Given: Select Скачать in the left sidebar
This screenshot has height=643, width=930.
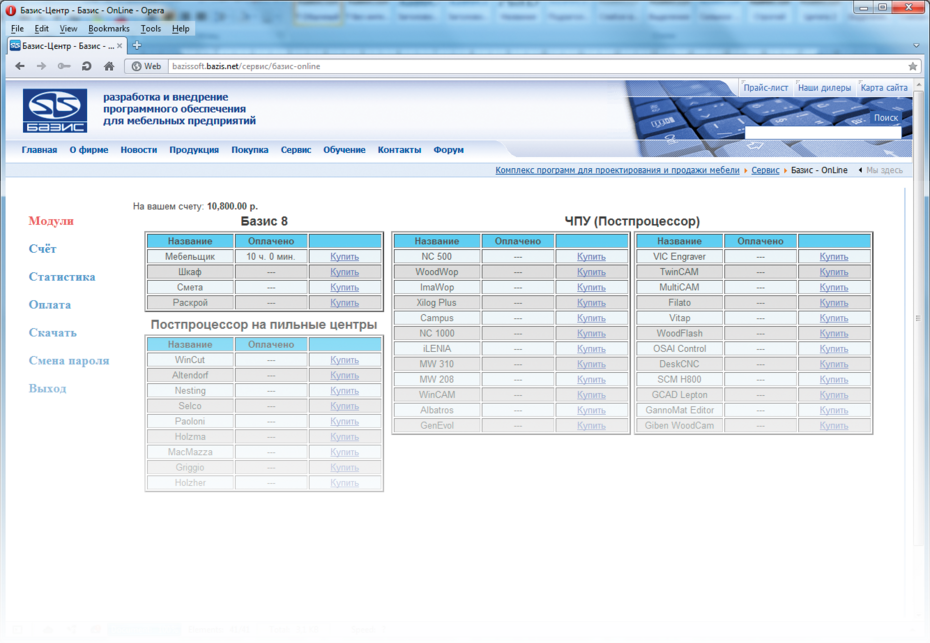Looking at the screenshot, I should coord(52,333).
